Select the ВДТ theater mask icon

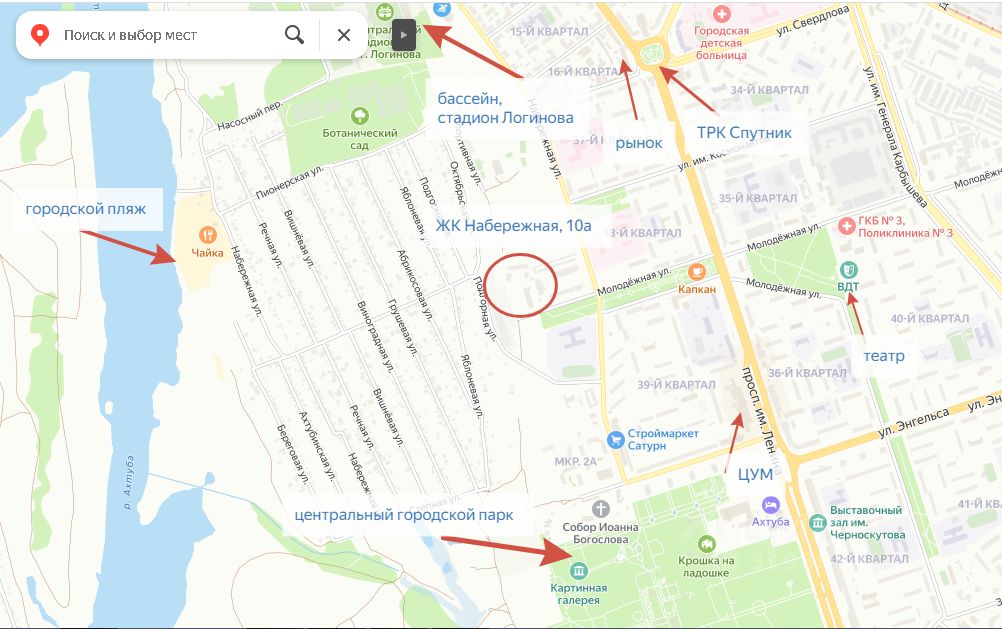(x=848, y=269)
